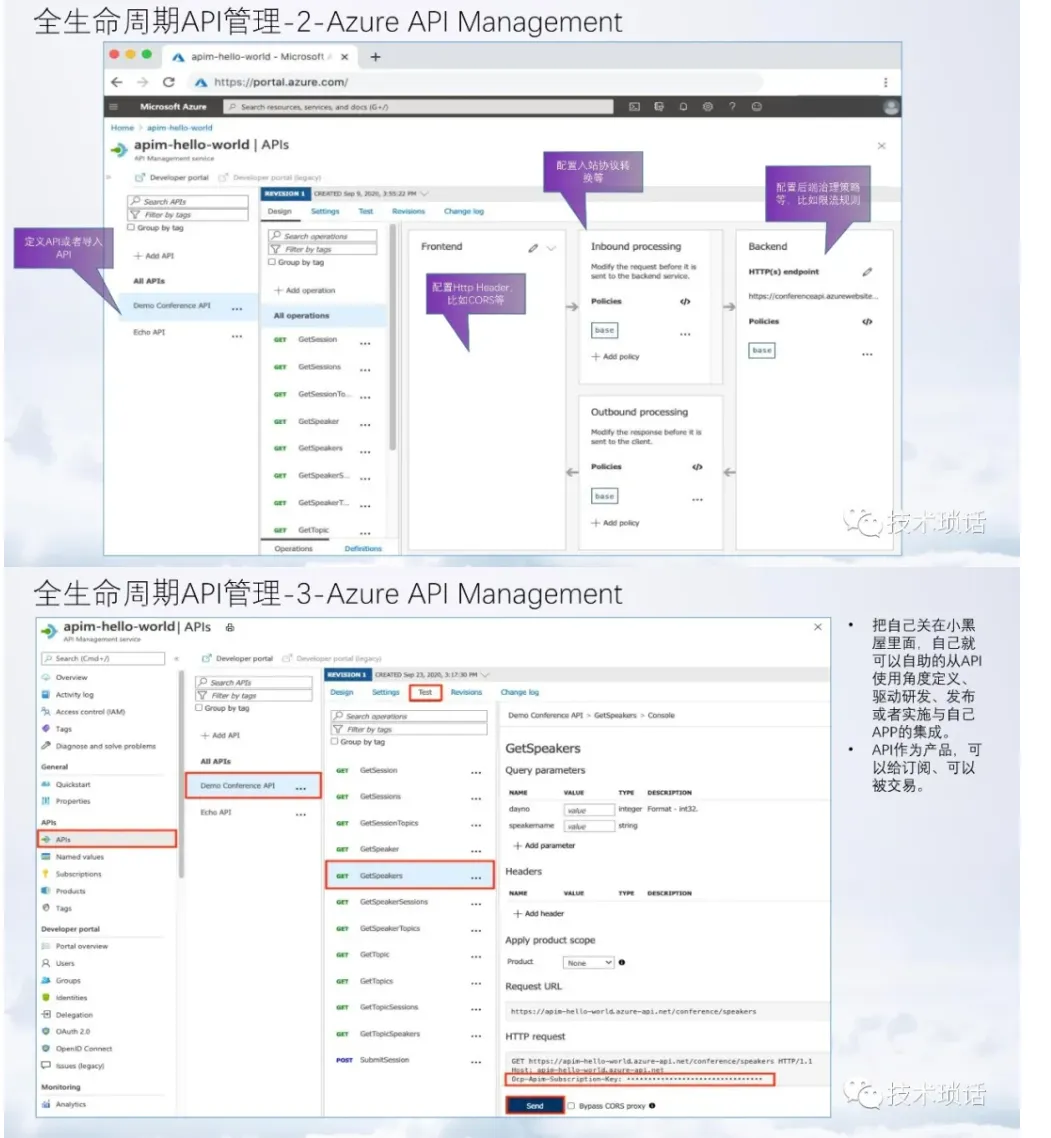Screen dimensions: 1051x1138
Task: Open ellipsis menu for upper Echo API
Action: [237, 336]
